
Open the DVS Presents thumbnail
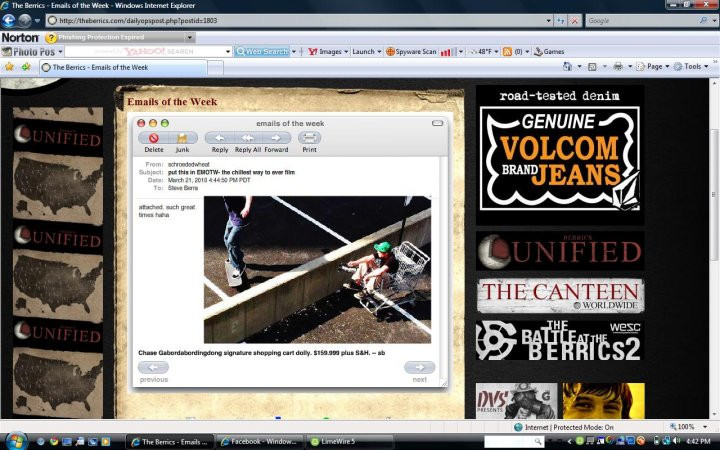tap(517, 401)
